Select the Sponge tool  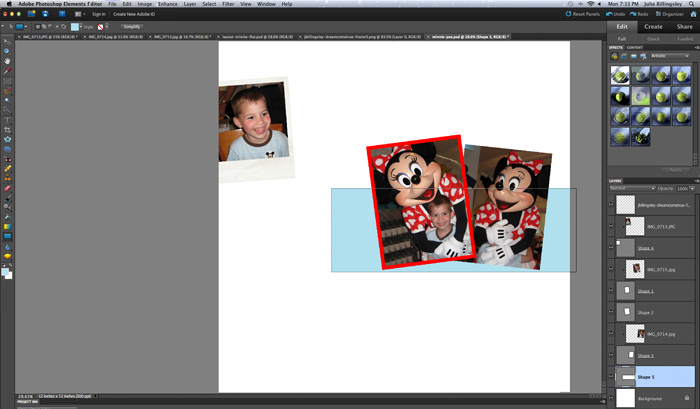click(7, 257)
